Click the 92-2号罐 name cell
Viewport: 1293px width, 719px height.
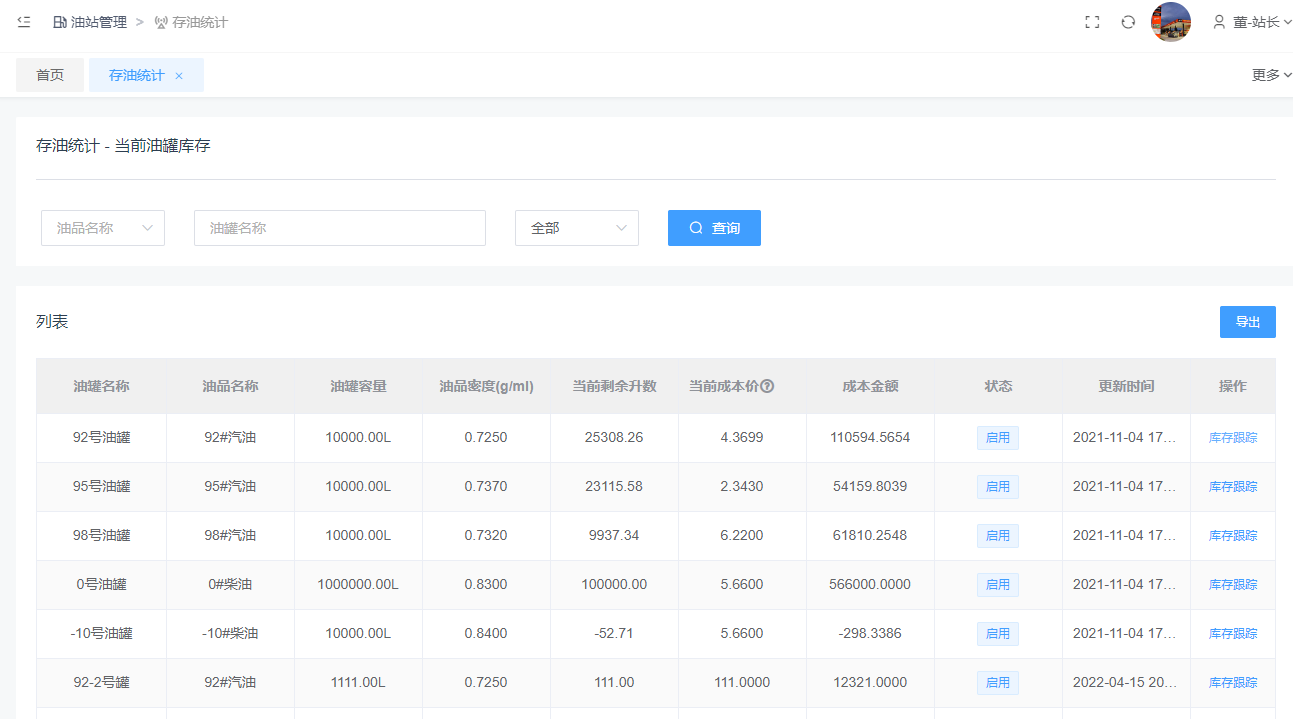[x=101, y=683]
